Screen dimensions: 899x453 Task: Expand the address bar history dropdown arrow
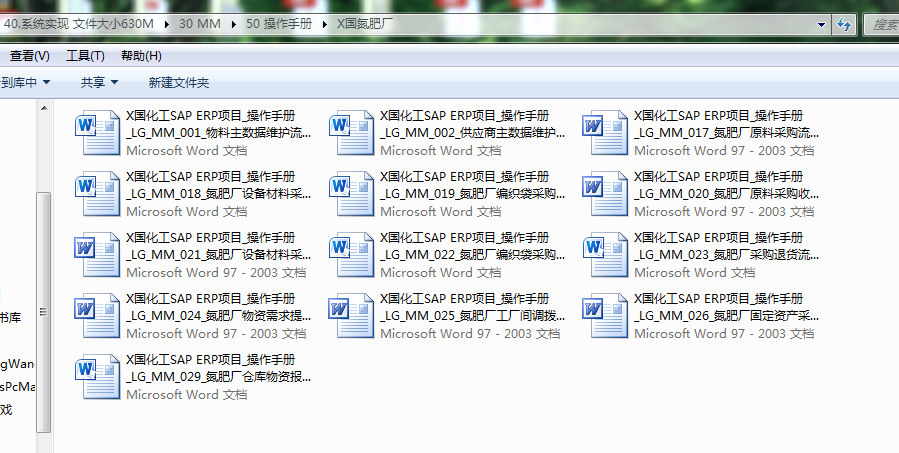(x=823, y=24)
